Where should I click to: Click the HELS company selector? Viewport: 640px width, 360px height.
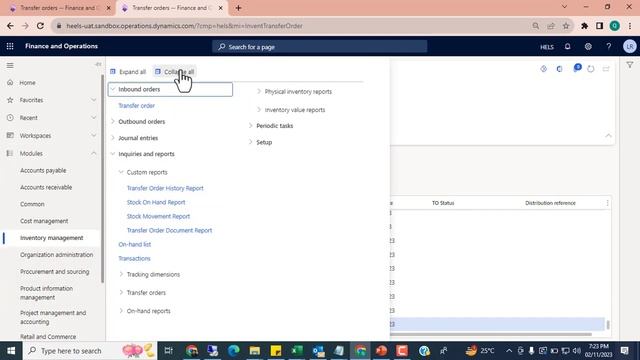pyautogui.click(x=547, y=47)
